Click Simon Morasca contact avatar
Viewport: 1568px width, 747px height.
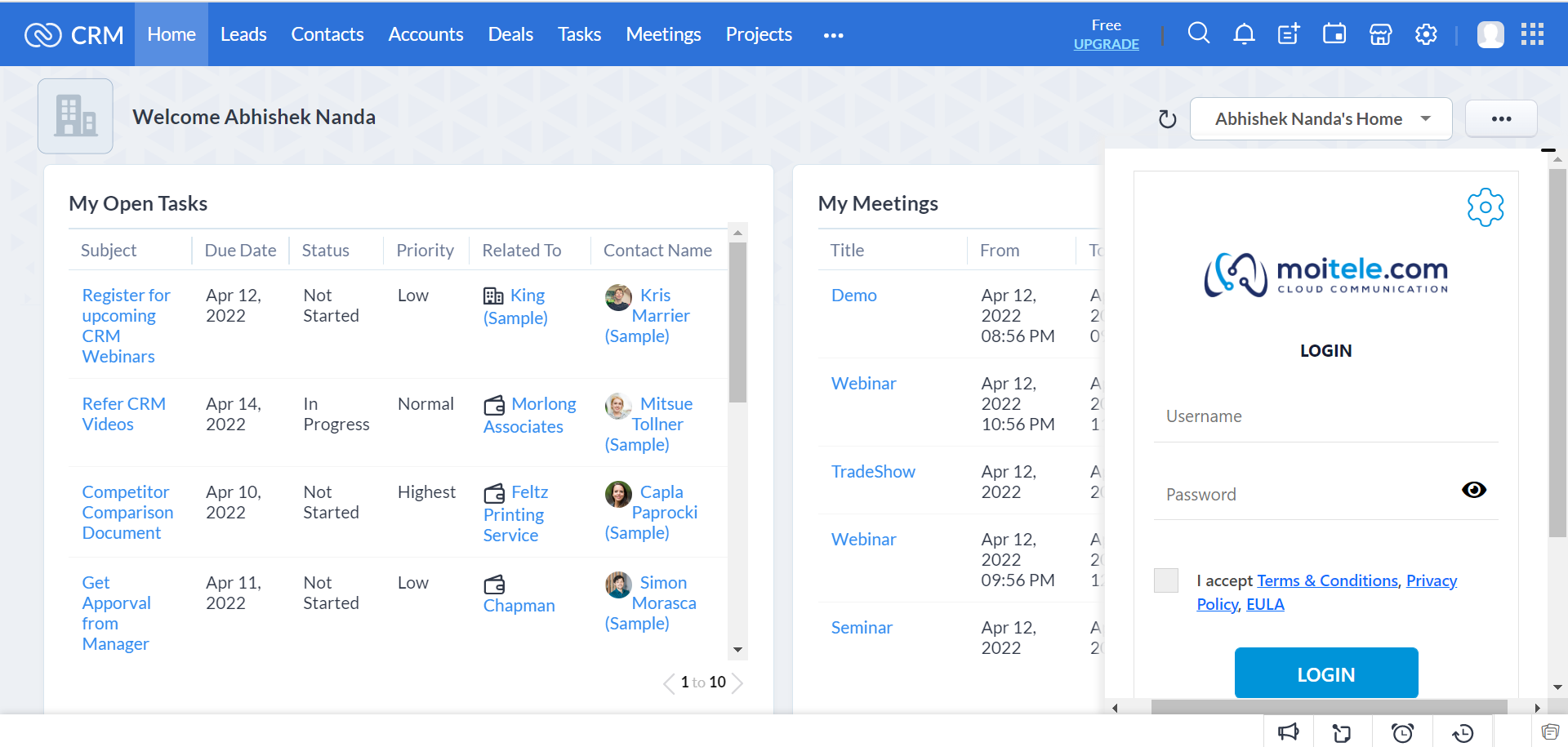point(618,585)
